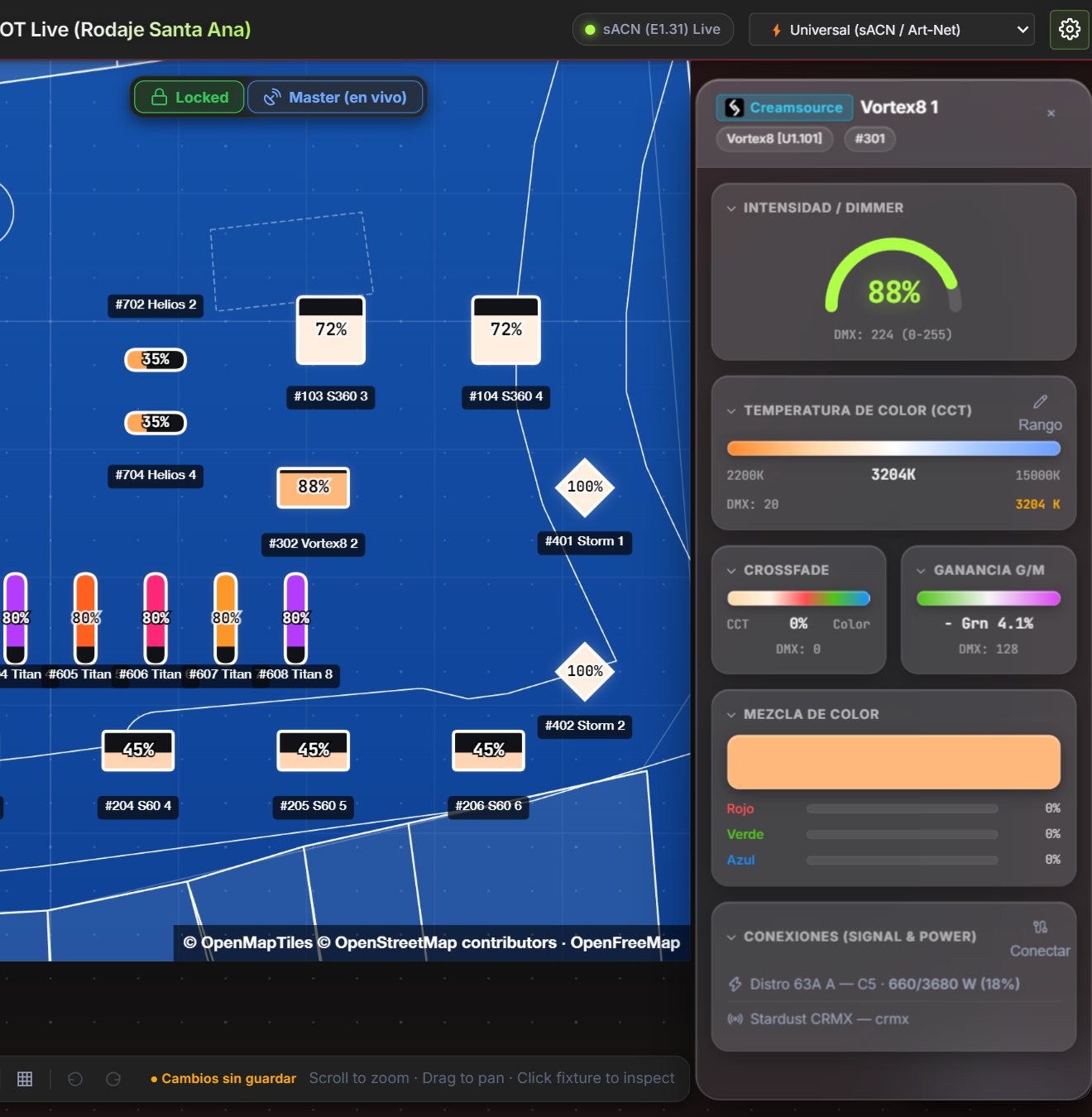This screenshot has width=1092, height=1117.
Task: Collapse the Crossfade section
Action: click(731, 571)
